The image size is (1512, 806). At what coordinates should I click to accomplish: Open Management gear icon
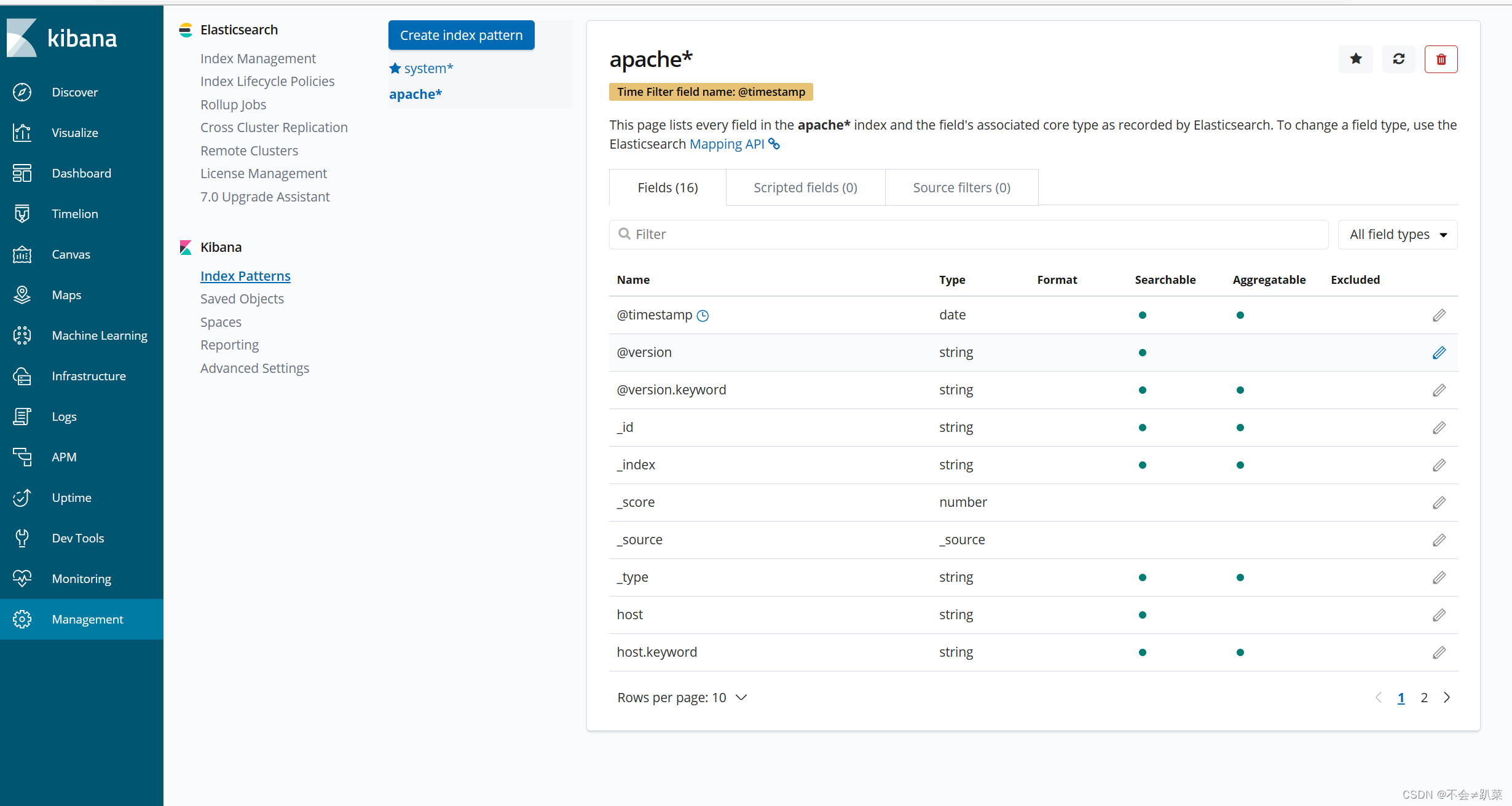tap(22, 619)
